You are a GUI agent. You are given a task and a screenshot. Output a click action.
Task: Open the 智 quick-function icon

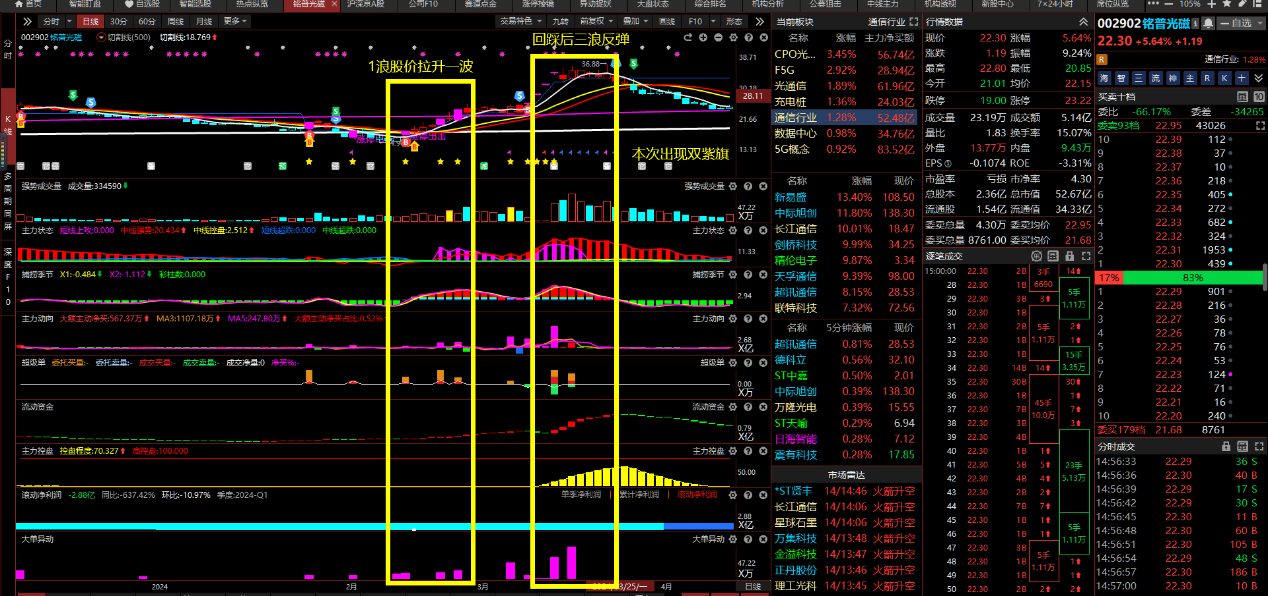pyautogui.click(x=1124, y=78)
